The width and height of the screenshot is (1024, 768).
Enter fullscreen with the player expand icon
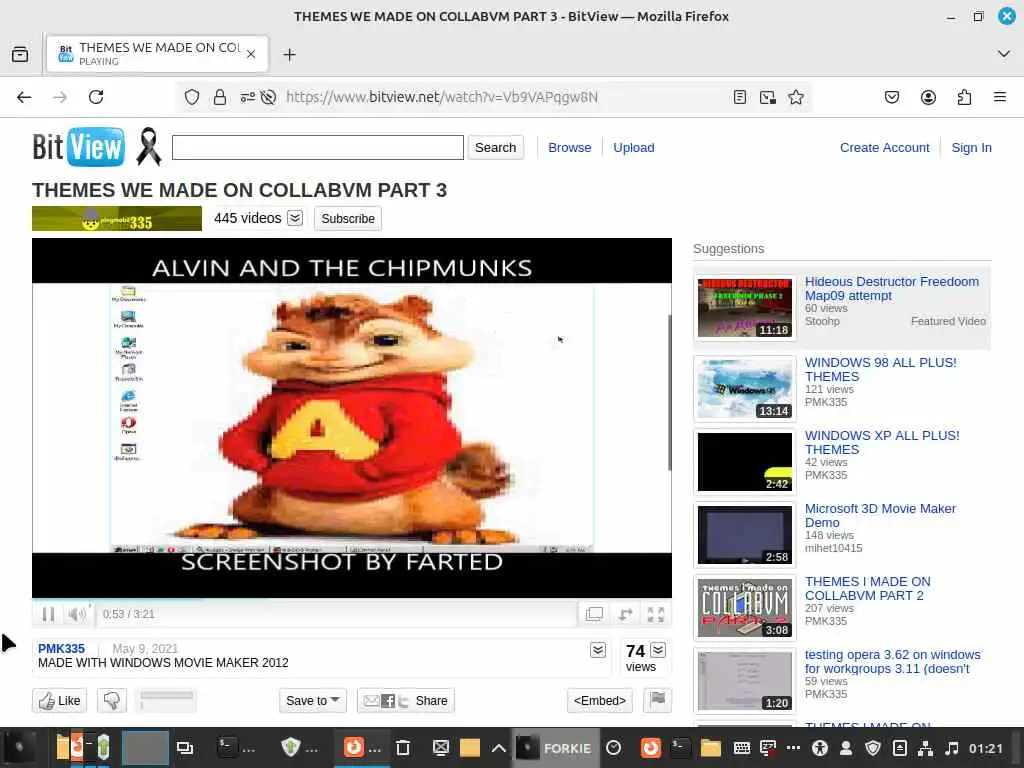[x=656, y=614]
